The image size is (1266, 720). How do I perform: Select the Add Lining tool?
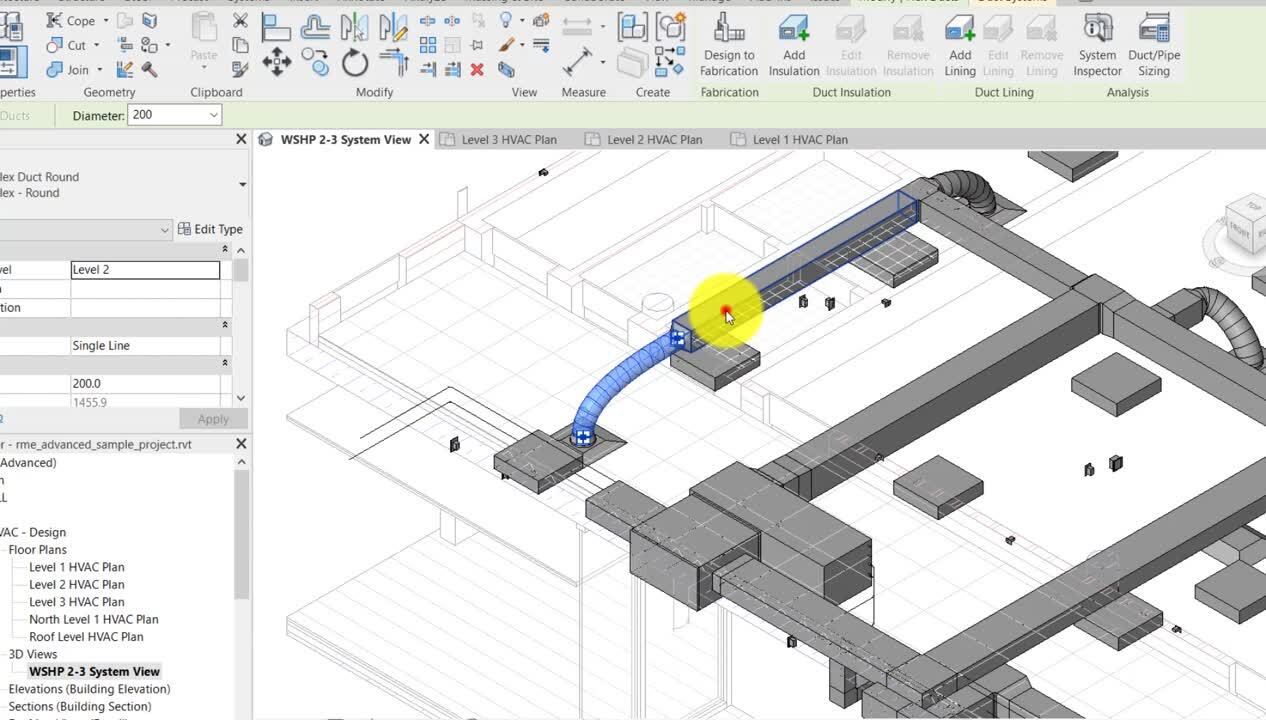pyautogui.click(x=959, y=45)
